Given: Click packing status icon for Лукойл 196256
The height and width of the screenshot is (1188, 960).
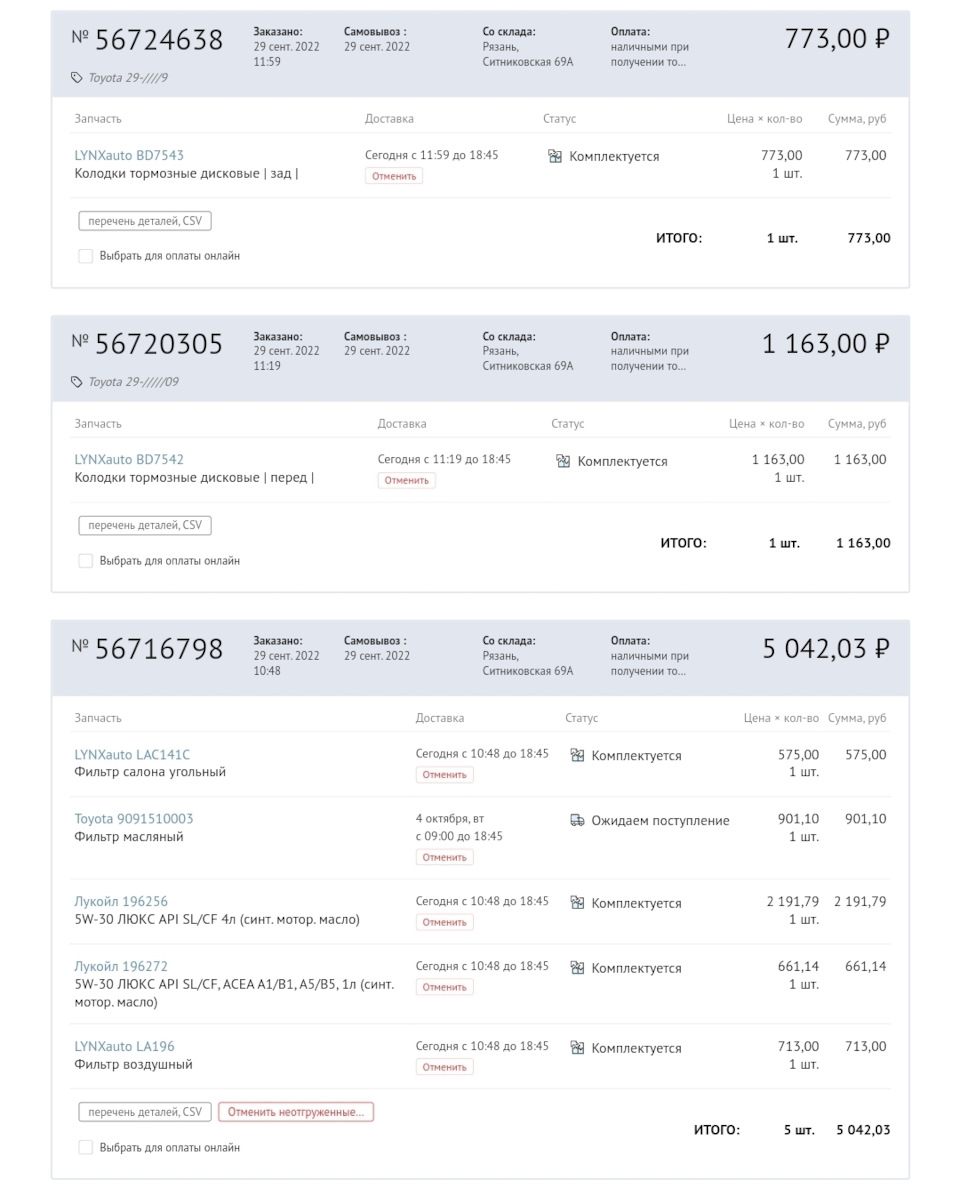Looking at the screenshot, I should pos(577,903).
